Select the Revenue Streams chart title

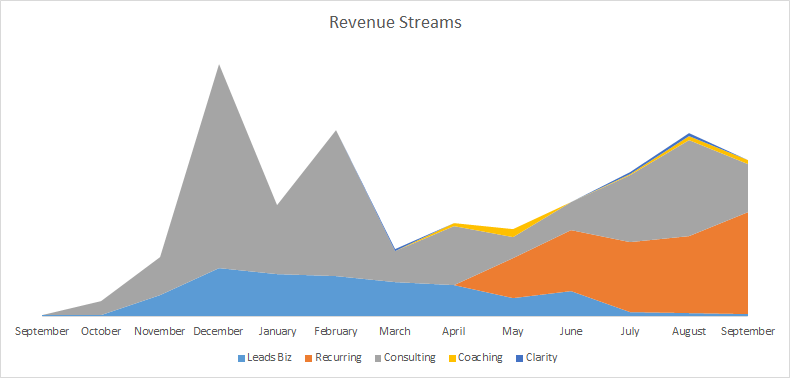coord(395,23)
